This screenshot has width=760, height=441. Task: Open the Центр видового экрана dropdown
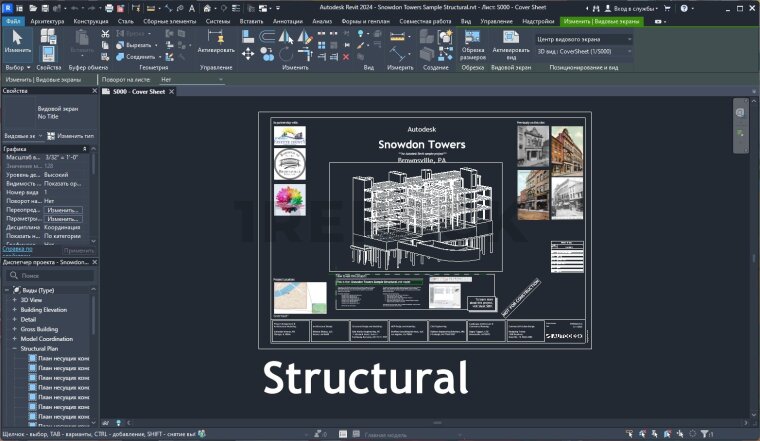point(584,39)
